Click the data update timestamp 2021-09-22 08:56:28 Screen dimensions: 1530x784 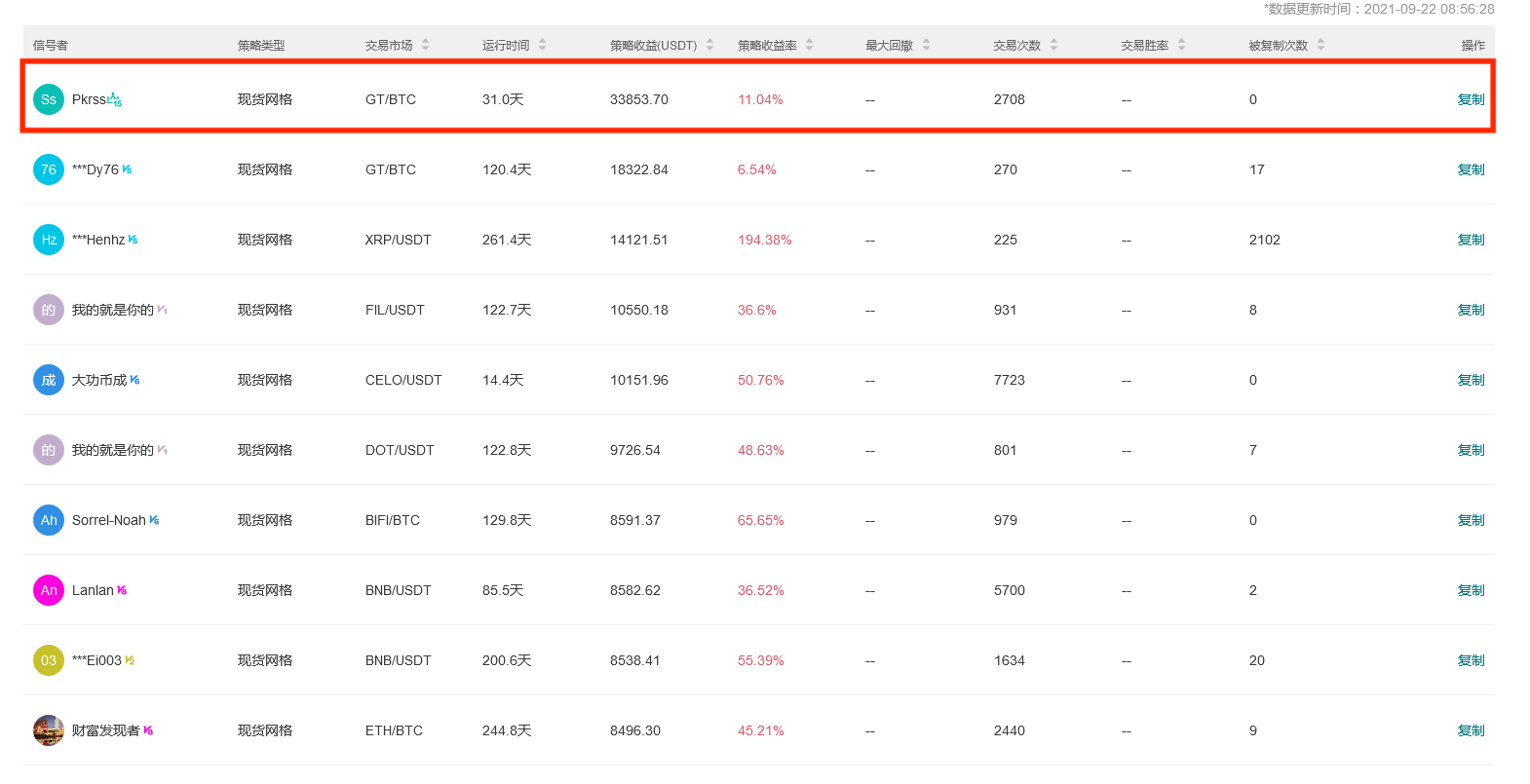point(1430,9)
